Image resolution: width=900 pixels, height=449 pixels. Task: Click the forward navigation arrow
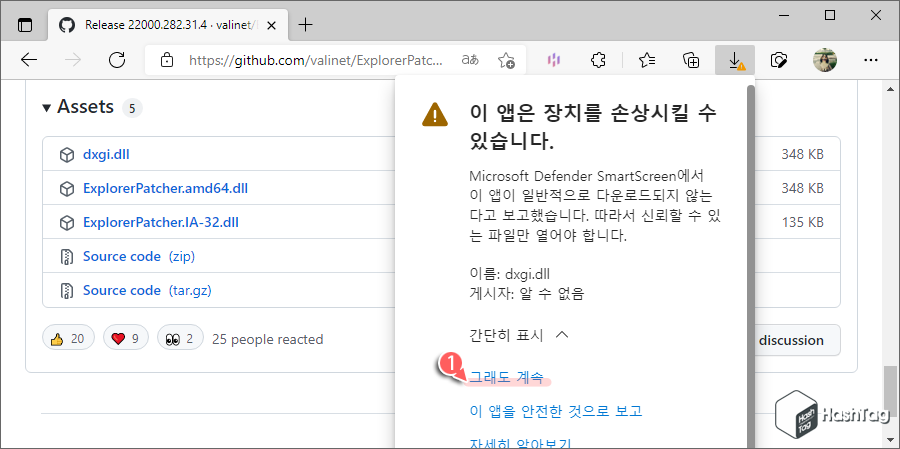click(x=73, y=60)
